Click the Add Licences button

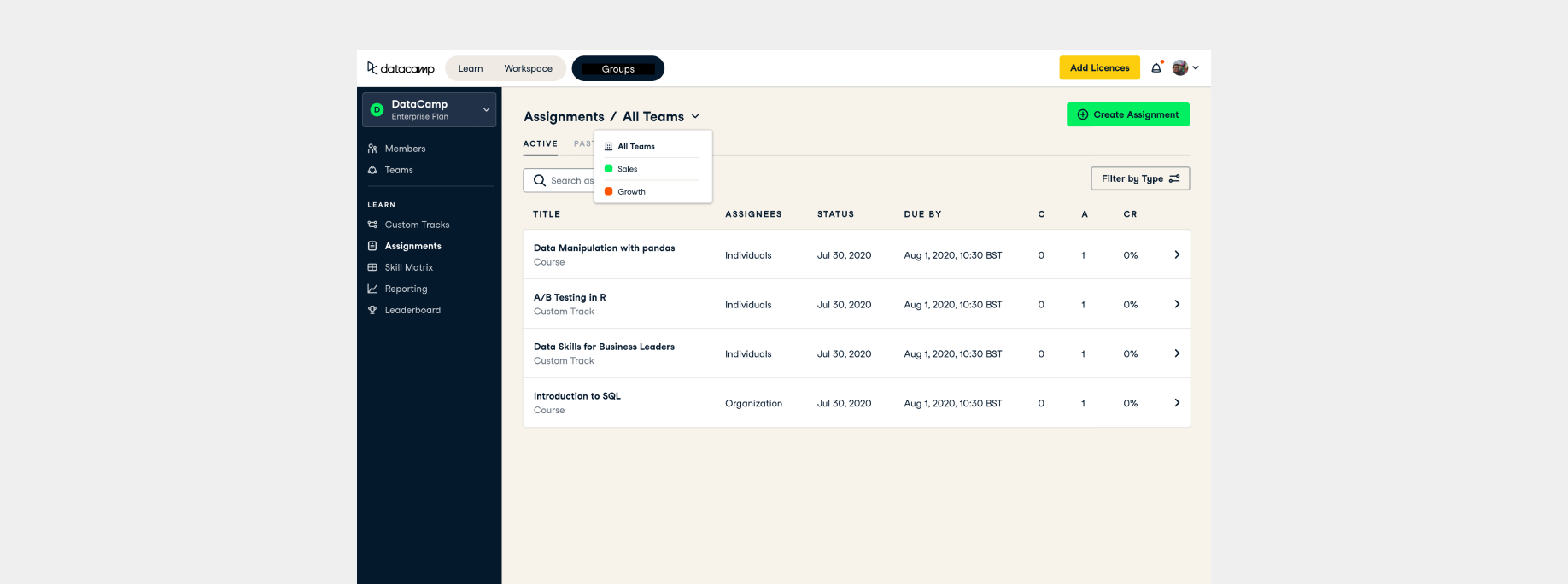[x=1099, y=67]
